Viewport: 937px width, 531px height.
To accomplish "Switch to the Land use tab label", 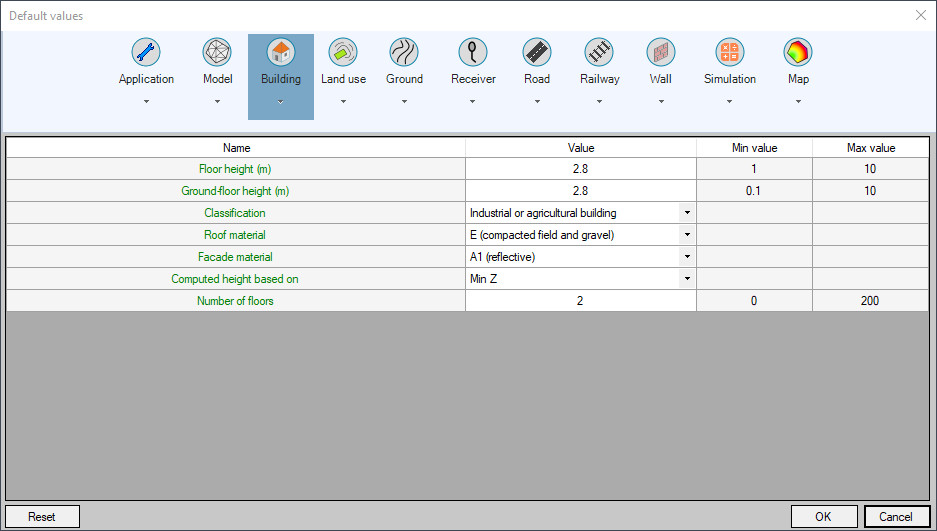I will pos(343,79).
